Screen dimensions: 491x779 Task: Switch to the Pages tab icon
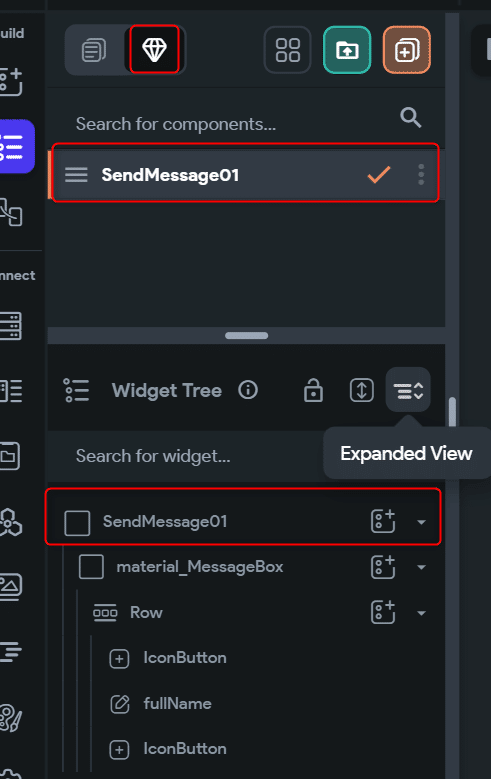point(94,50)
